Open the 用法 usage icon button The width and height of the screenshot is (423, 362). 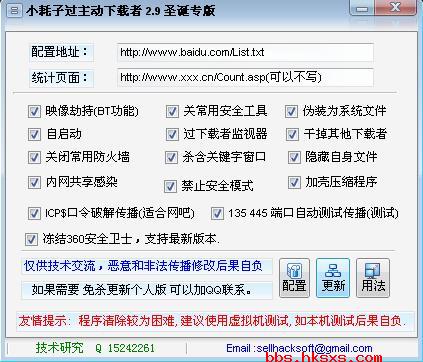[373, 278]
